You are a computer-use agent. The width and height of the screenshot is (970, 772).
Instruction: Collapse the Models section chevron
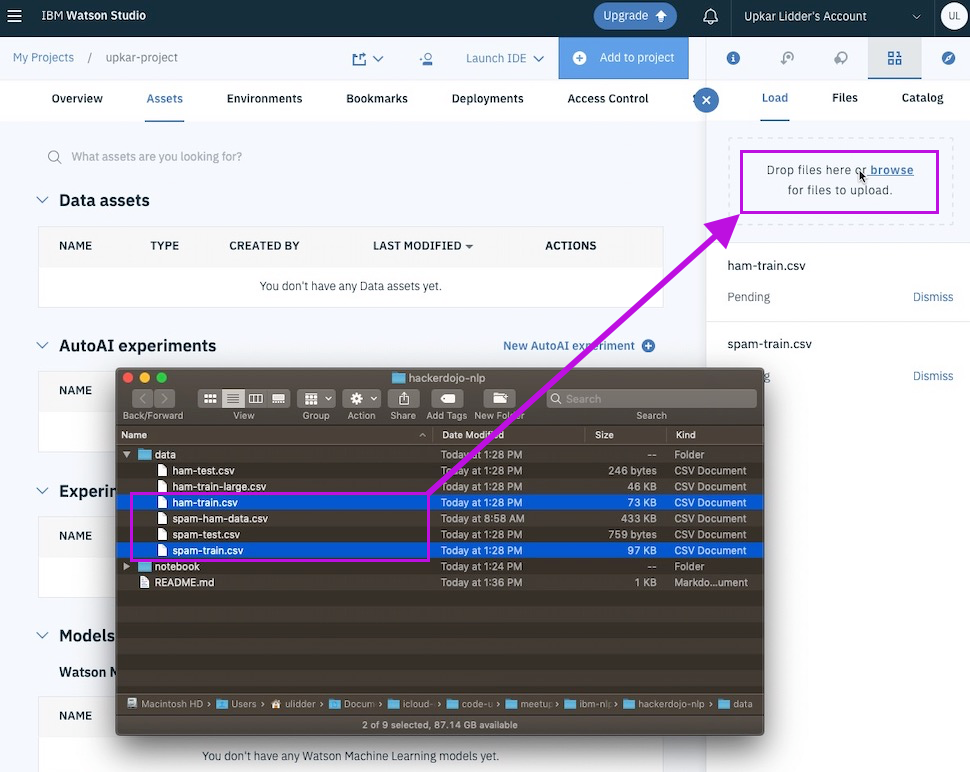click(x=42, y=635)
